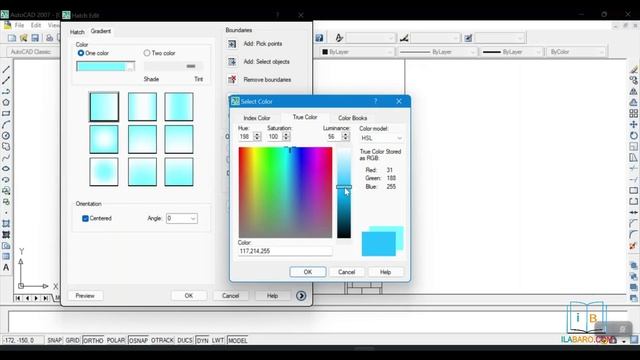Screen dimensions: 640x360
Task: Select the Circle draw tool
Action: point(6,136)
